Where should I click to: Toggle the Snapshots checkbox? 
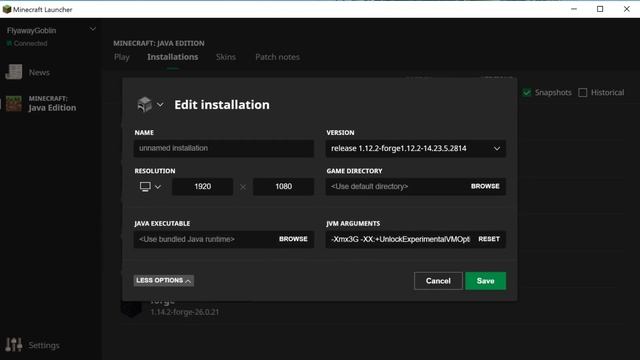pyautogui.click(x=527, y=93)
